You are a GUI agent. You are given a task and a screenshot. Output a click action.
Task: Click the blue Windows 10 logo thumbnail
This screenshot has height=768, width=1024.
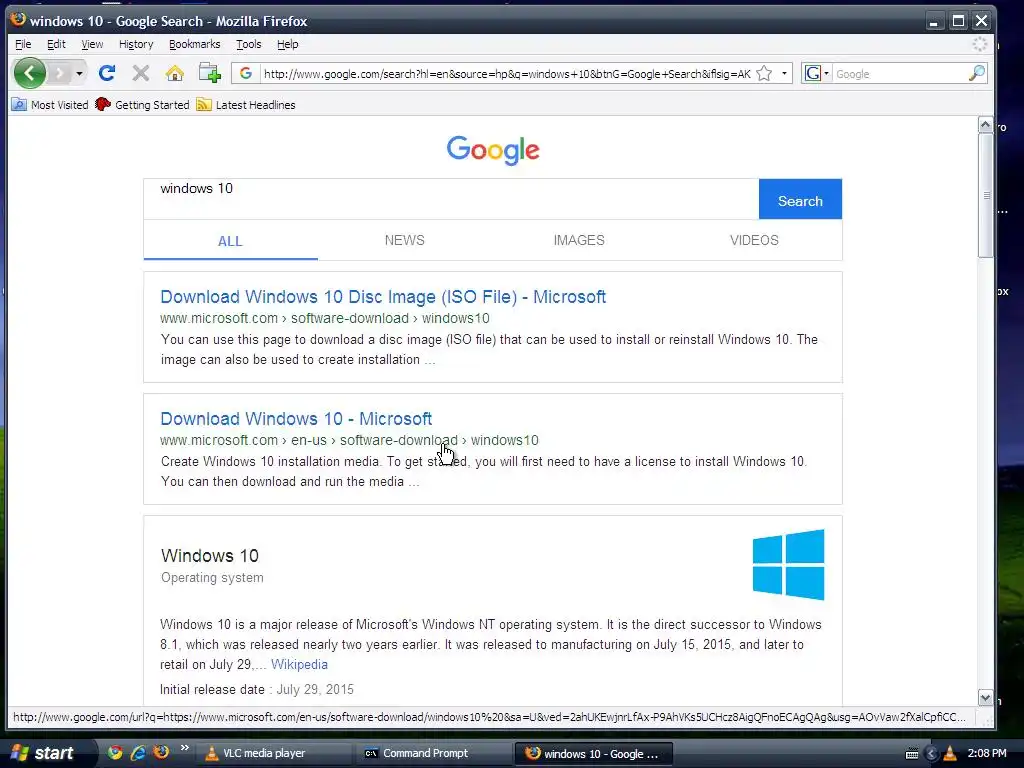[x=788, y=565]
